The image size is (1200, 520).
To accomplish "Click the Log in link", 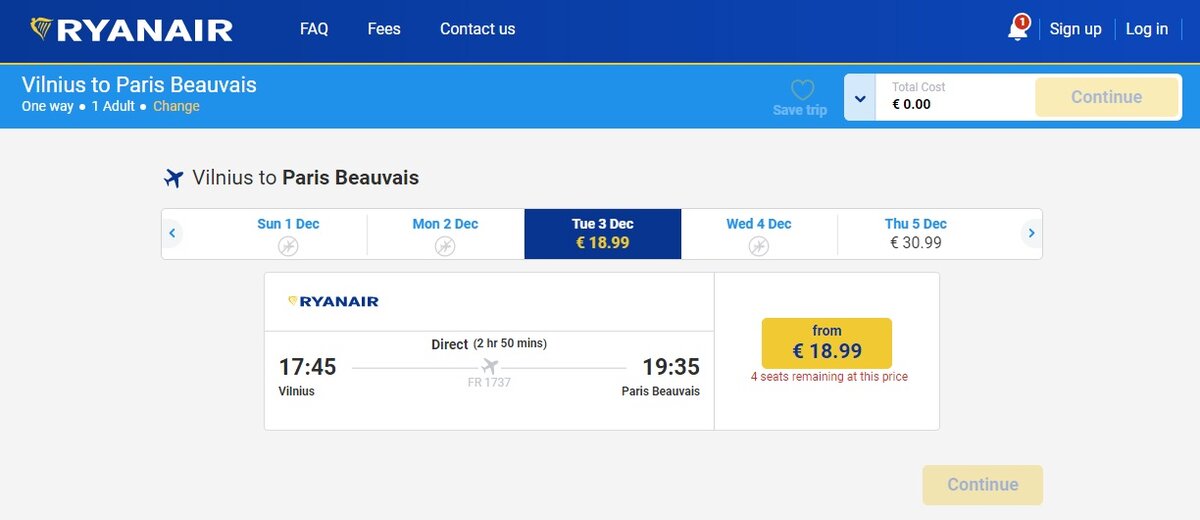I will (1146, 29).
